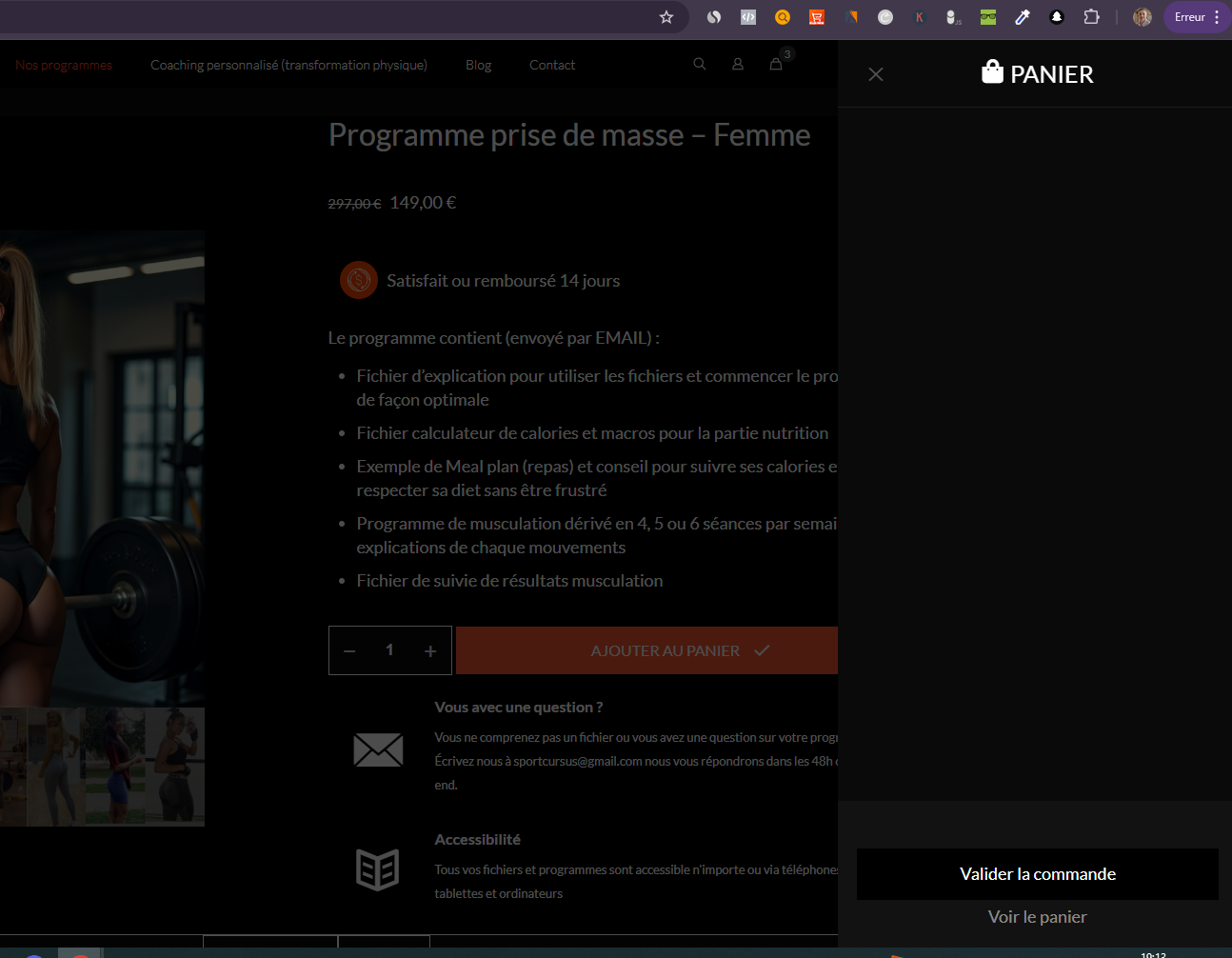The height and width of the screenshot is (958, 1232).
Task: Close the Panier cart panel
Action: pyautogui.click(x=876, y=74)
